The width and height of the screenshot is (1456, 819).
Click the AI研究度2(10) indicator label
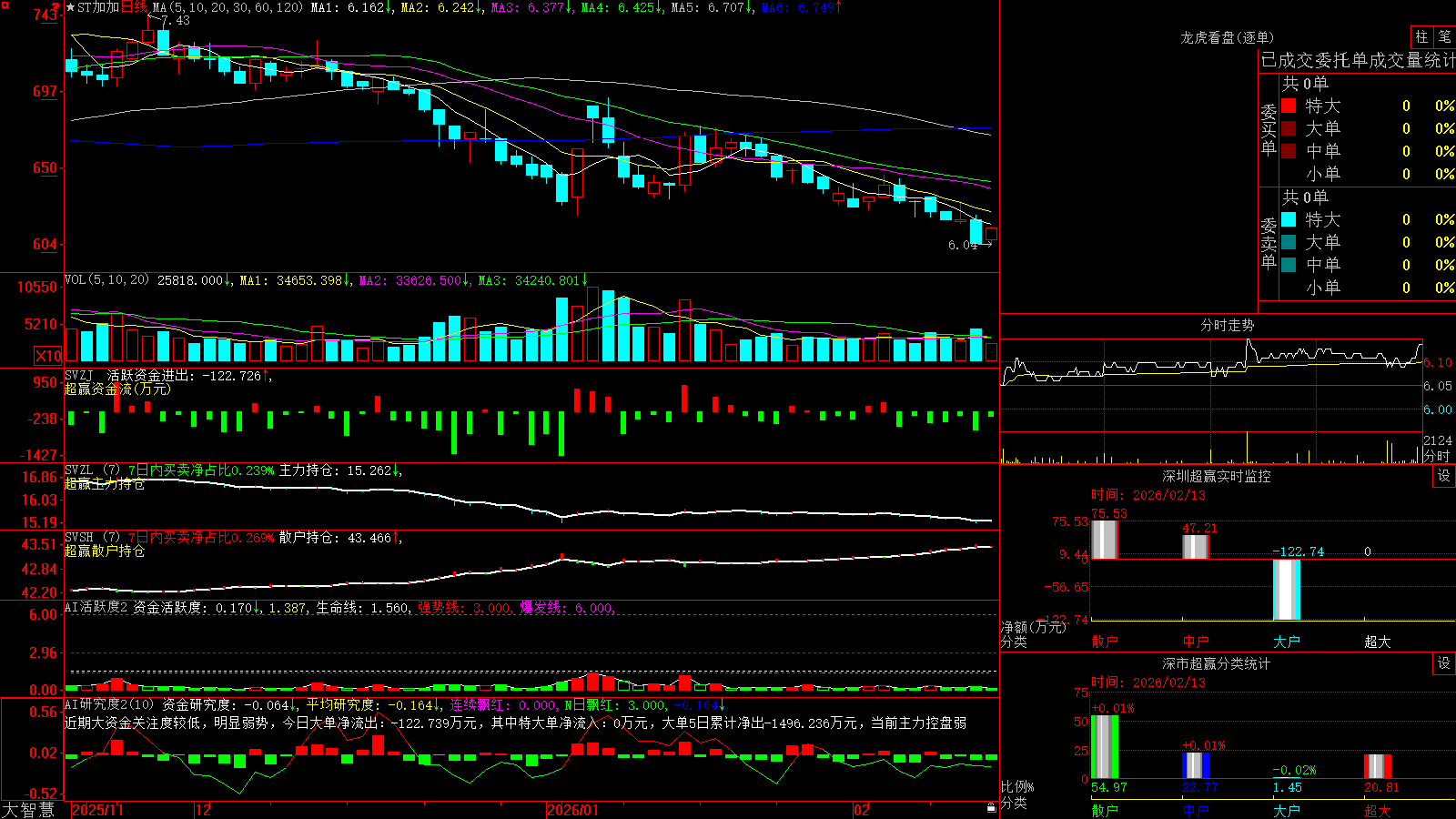tap(109, 704)
